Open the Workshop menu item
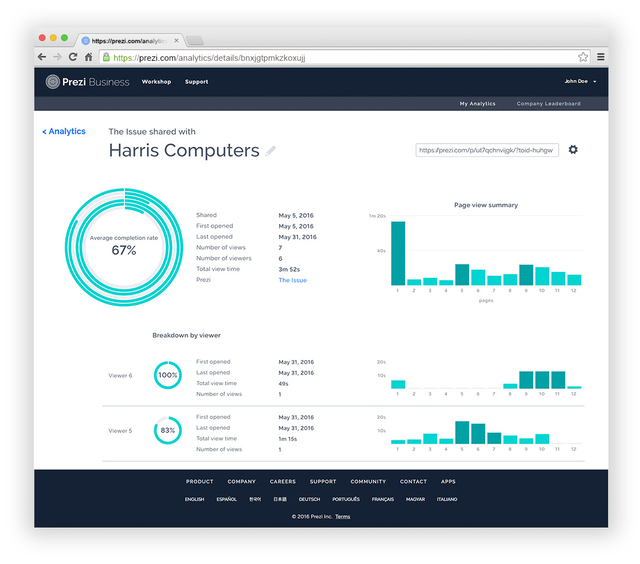Viewport: 640px width, 564px height. click(156, 82)
